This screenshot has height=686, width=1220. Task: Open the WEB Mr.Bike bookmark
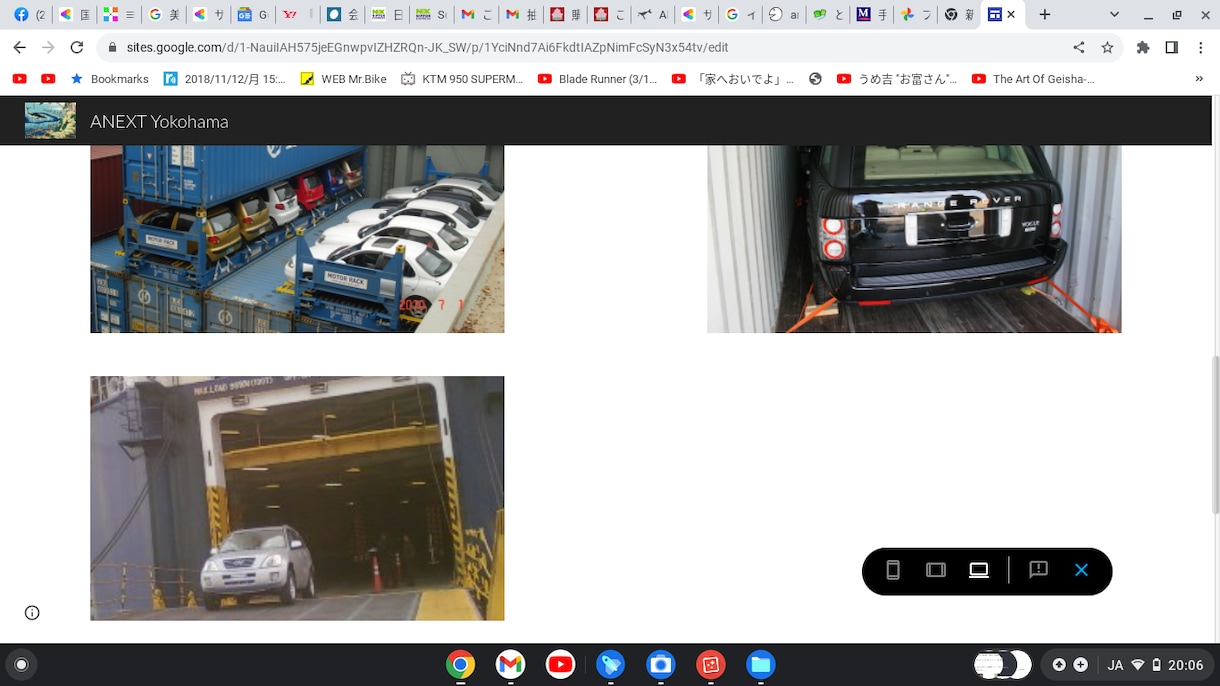(x=343, y=79)
